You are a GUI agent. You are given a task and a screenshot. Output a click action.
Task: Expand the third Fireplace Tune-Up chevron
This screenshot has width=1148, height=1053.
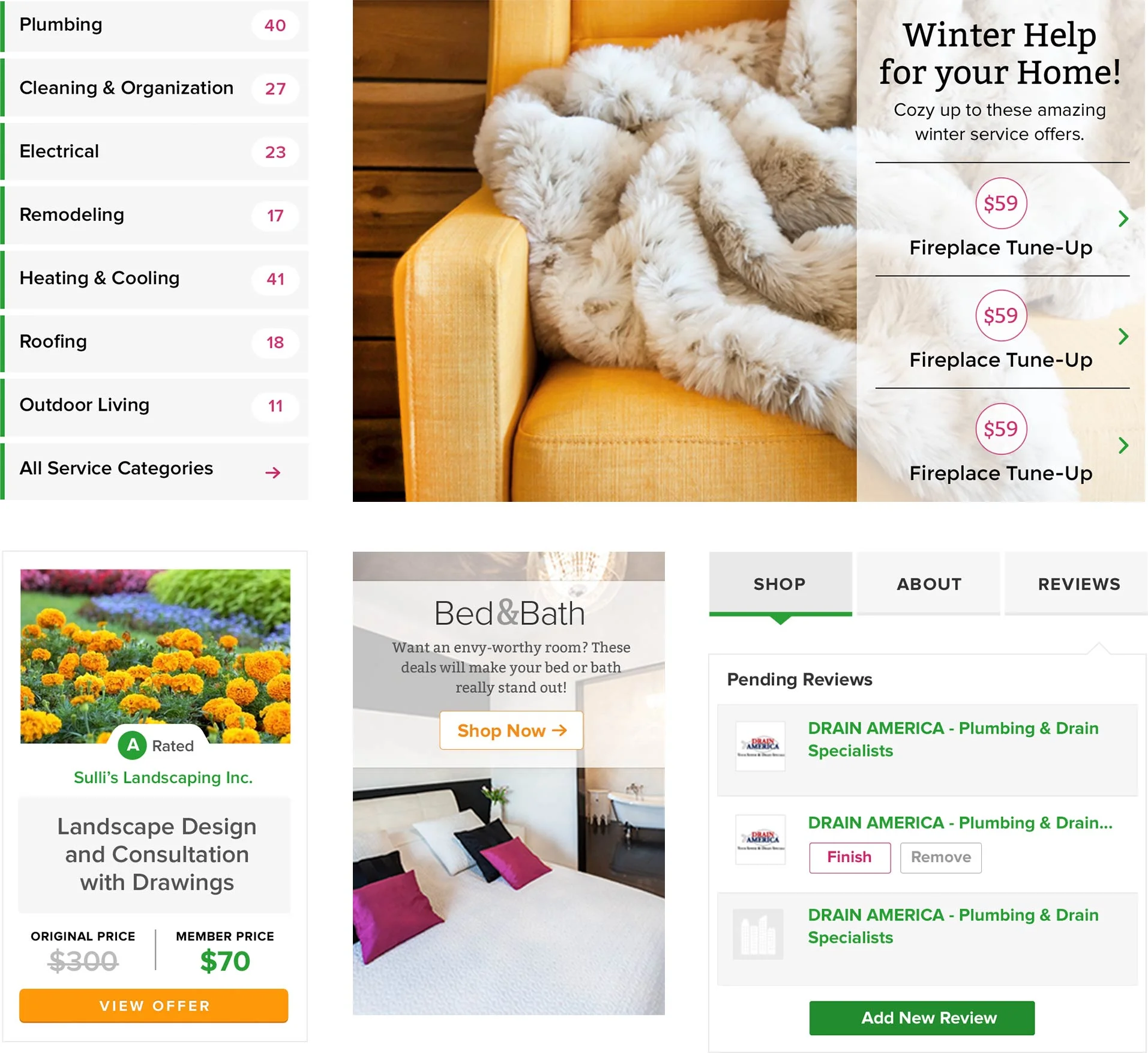click(x=1123, y=445)
